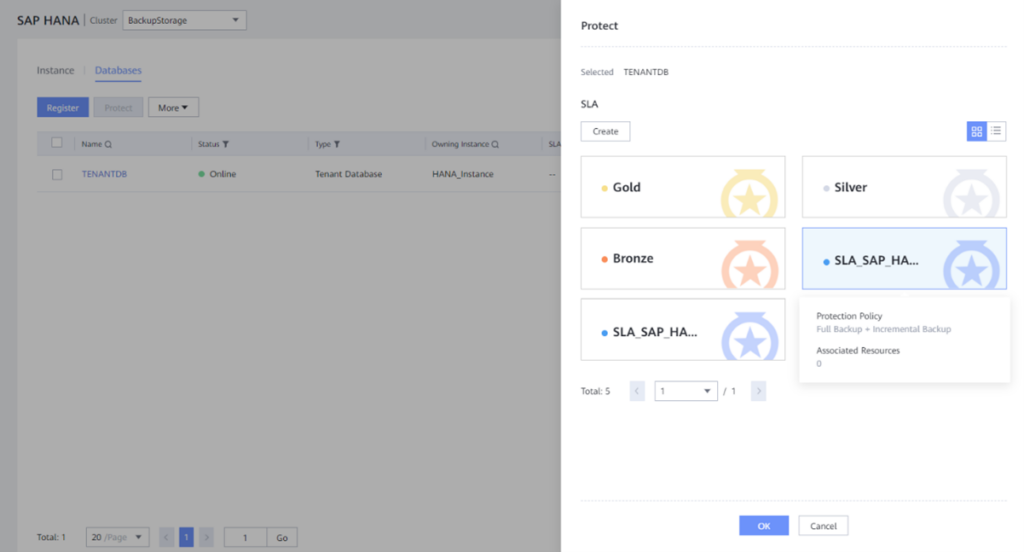This screenshot has width=1024, height=552.
Task: Click the page number input field
Action: pyautogui.click(x=245, y=537)
